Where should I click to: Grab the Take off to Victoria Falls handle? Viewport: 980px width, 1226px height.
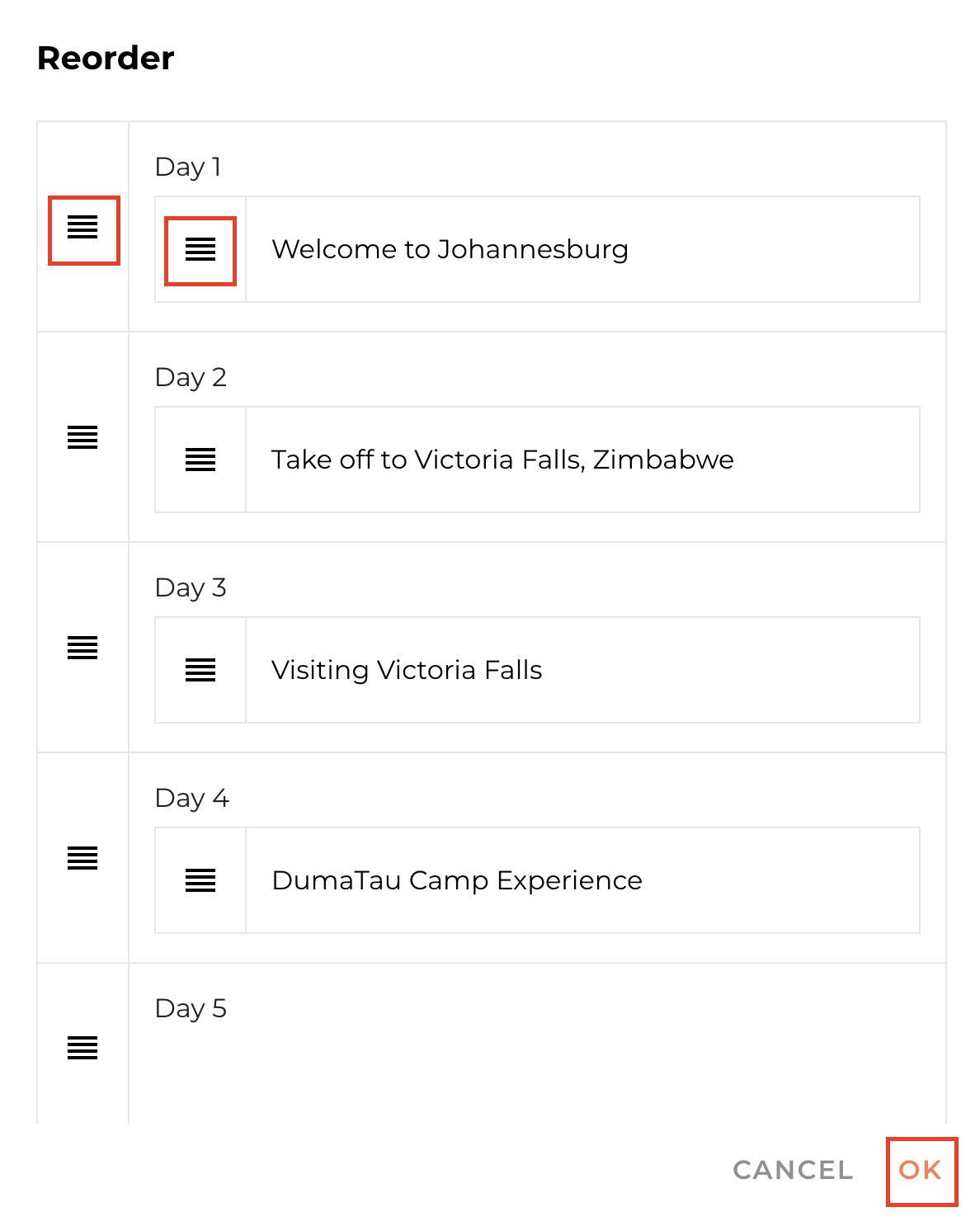(x=200, y=460)
